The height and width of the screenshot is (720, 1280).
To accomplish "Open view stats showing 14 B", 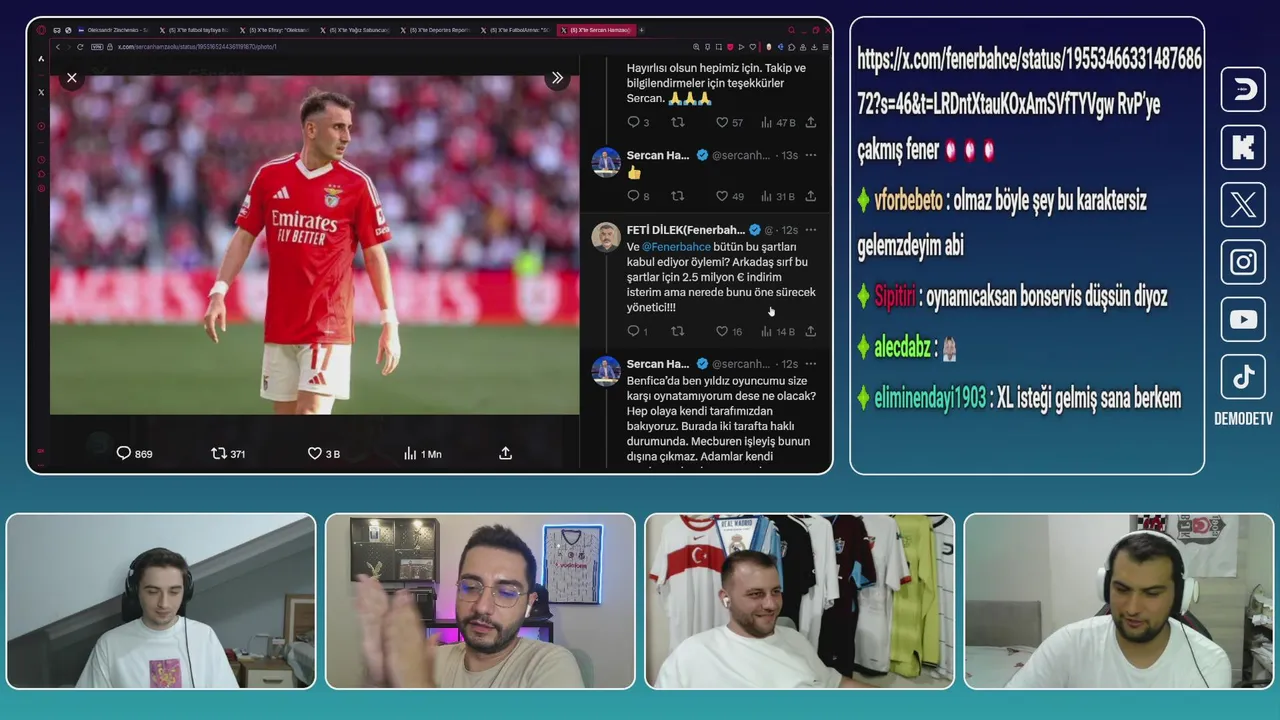I will [778, 331].
